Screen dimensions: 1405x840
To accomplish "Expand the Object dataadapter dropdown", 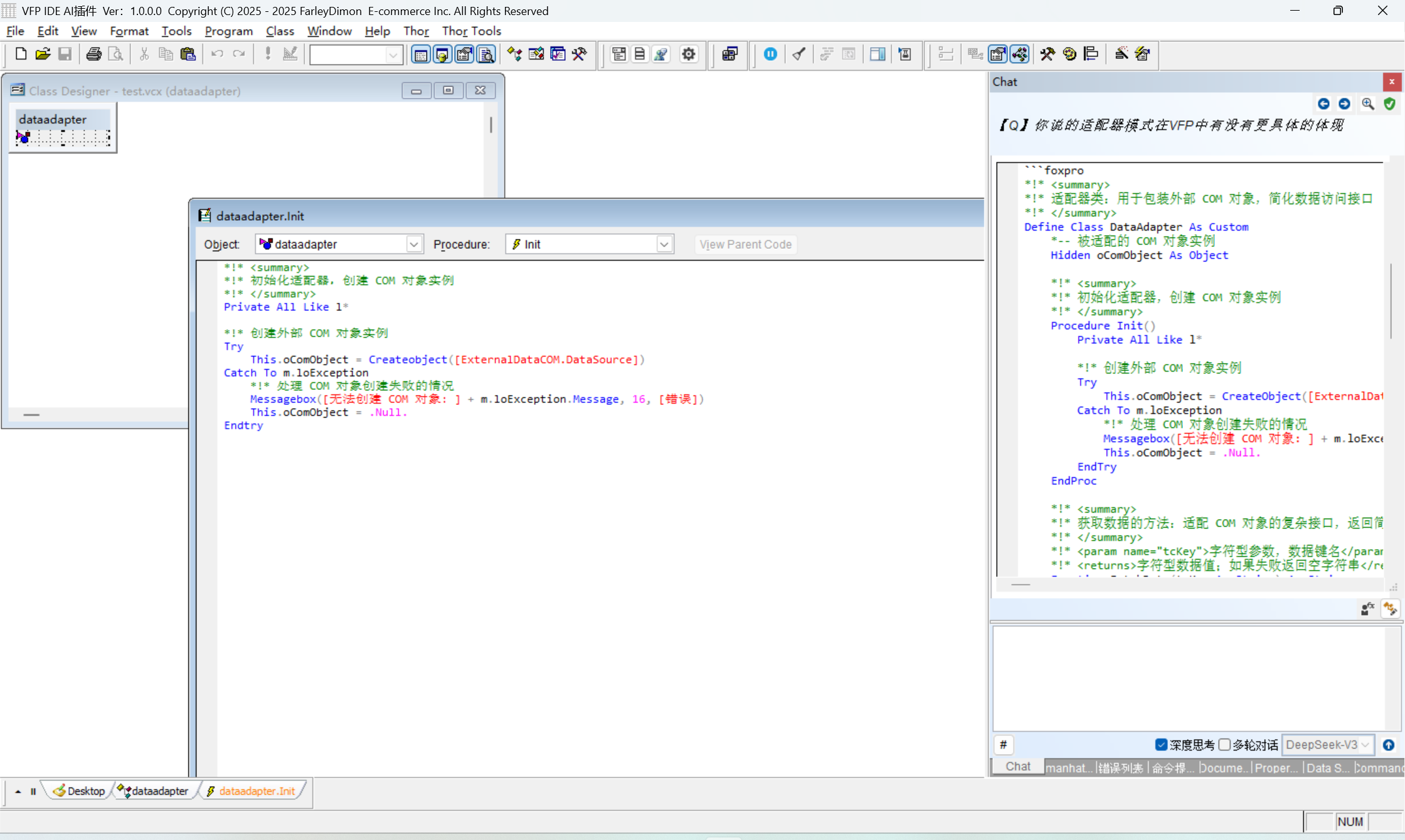I will 413,244.
